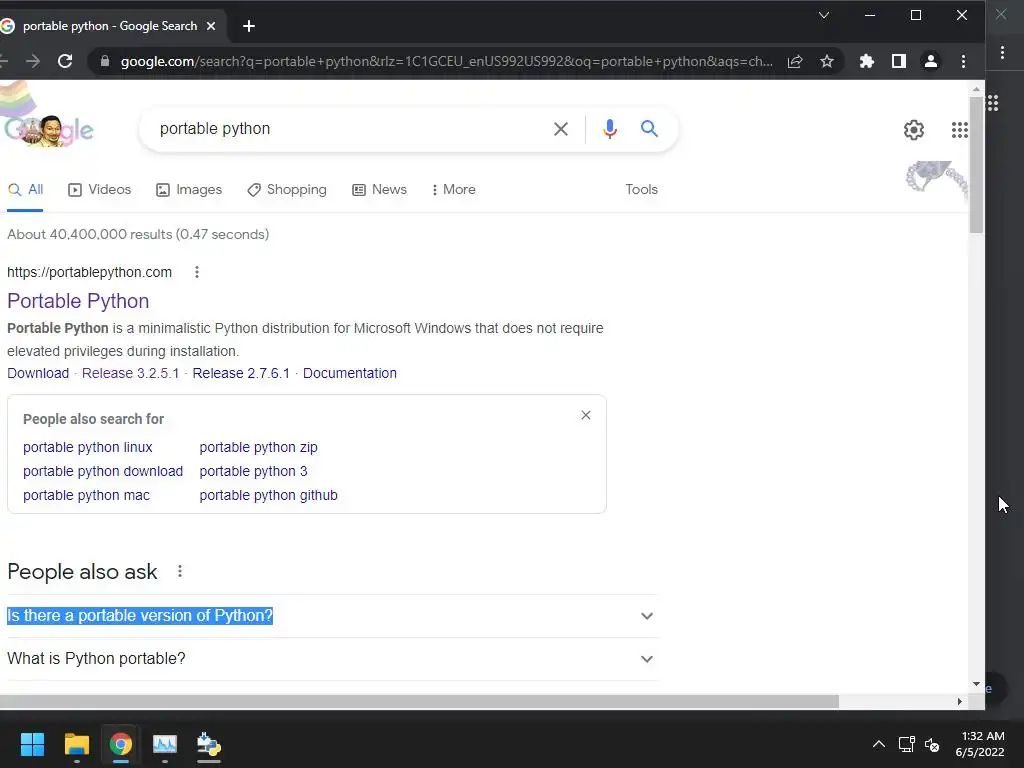Close the People also search for box

click(586, 415)
